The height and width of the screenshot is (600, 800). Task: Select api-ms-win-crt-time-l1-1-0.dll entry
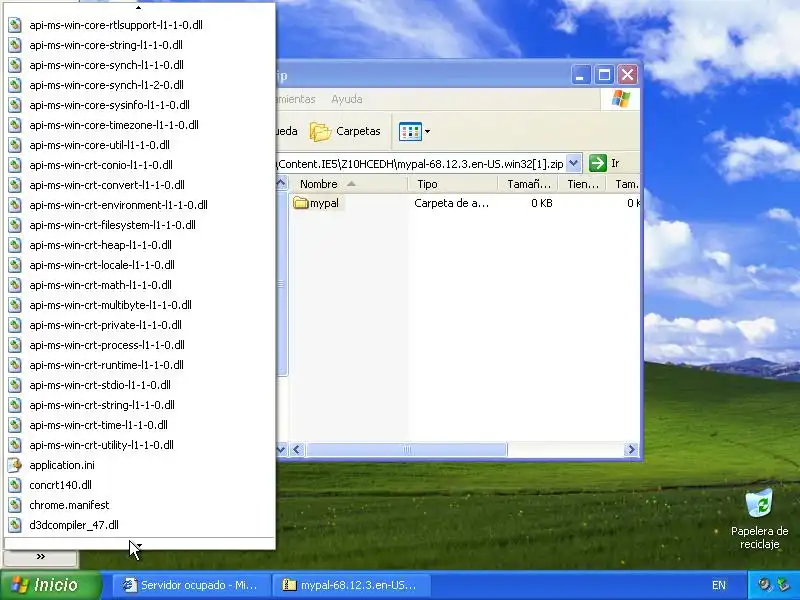[x=98, y=425]
